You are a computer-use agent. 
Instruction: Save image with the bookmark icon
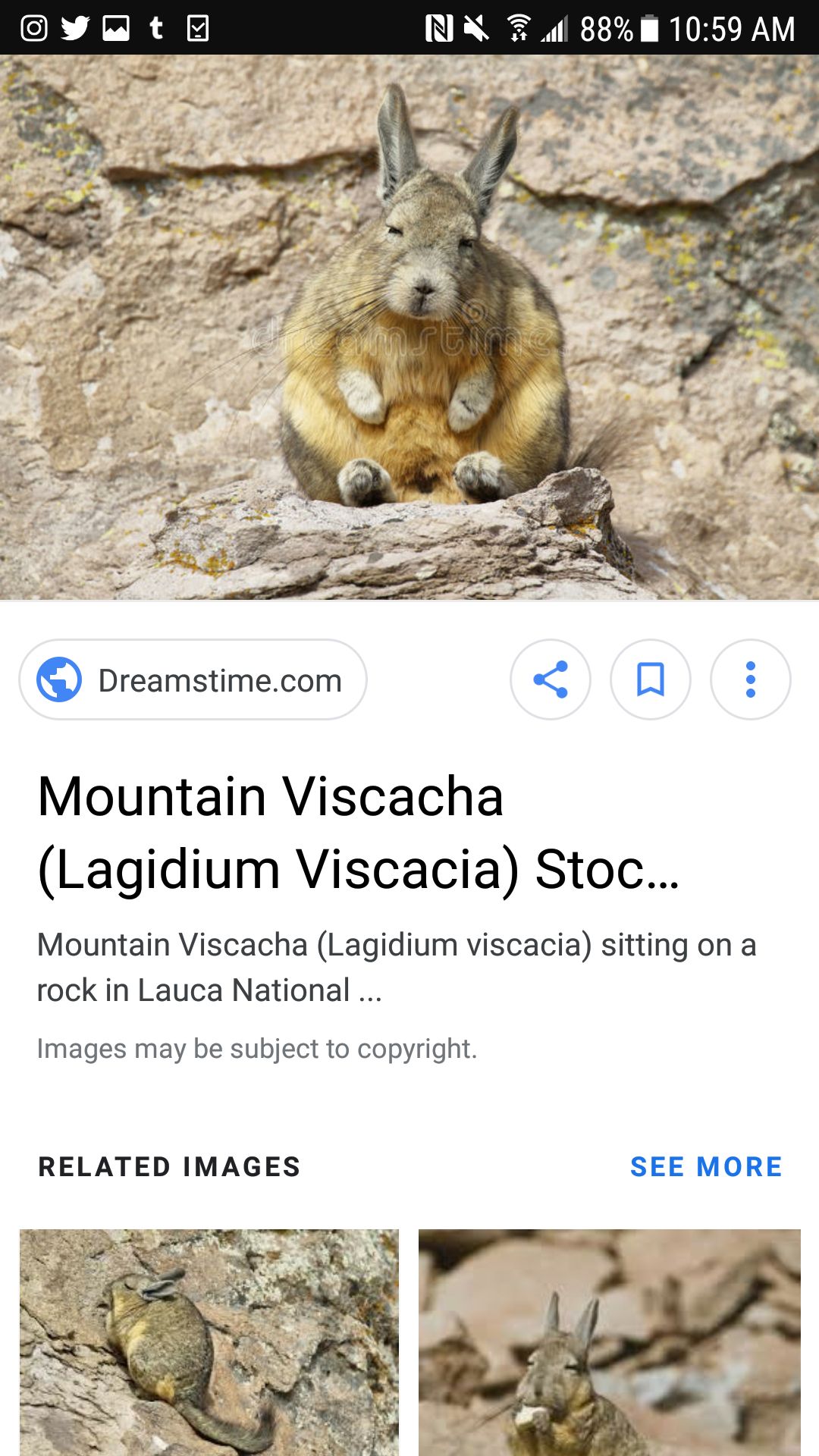pyautogui.click(x=651, y=679)
